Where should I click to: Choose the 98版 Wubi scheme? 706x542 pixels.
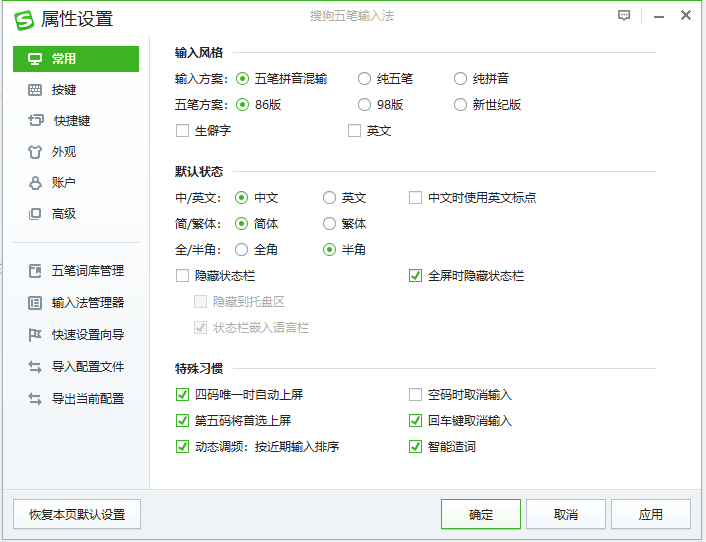point(364,105)
